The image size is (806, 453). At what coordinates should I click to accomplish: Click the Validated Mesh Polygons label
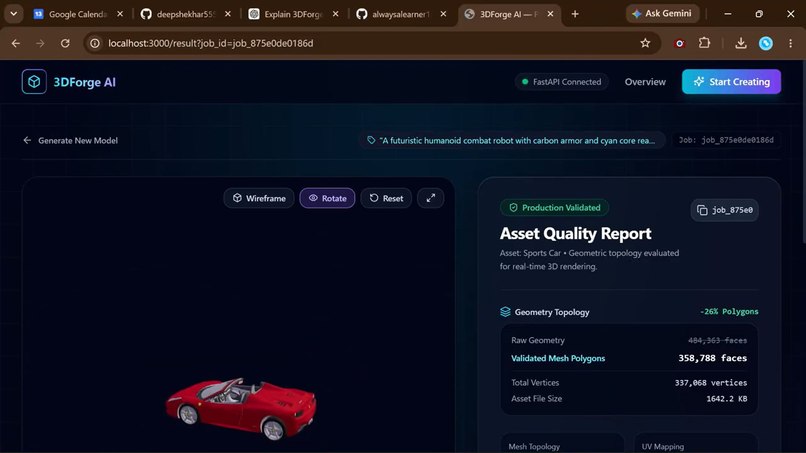click(x=558, y=358)
